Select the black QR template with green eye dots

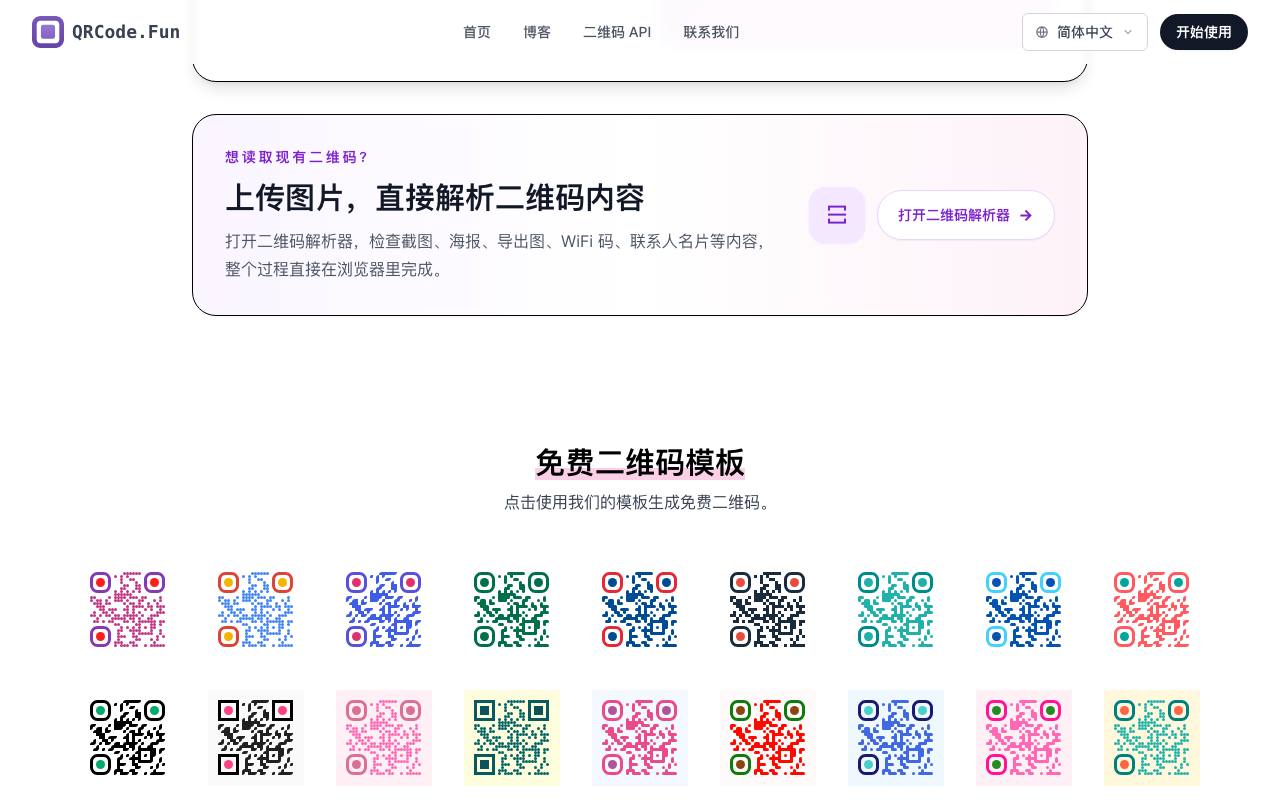128,738
